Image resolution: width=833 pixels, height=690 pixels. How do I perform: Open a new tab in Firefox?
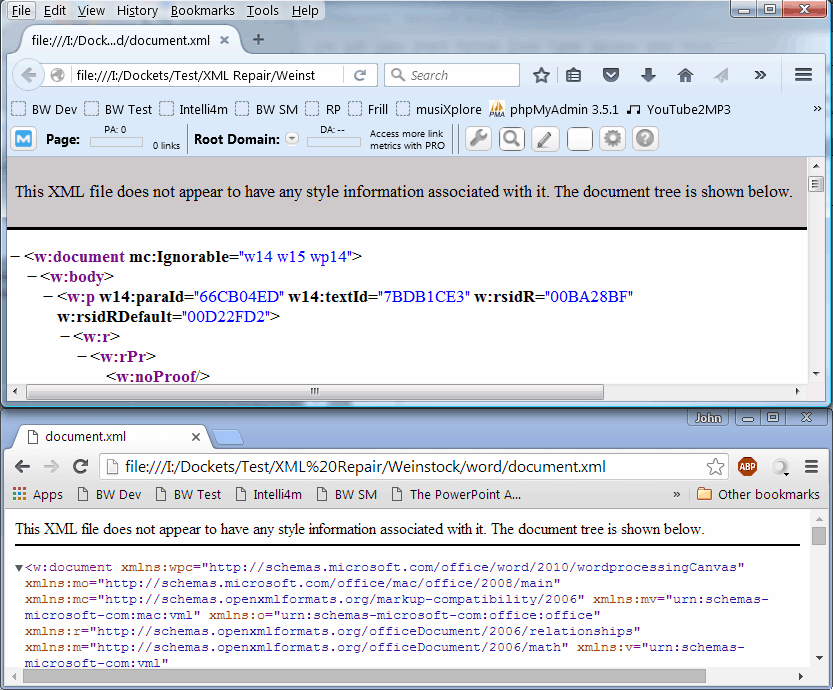258,39
